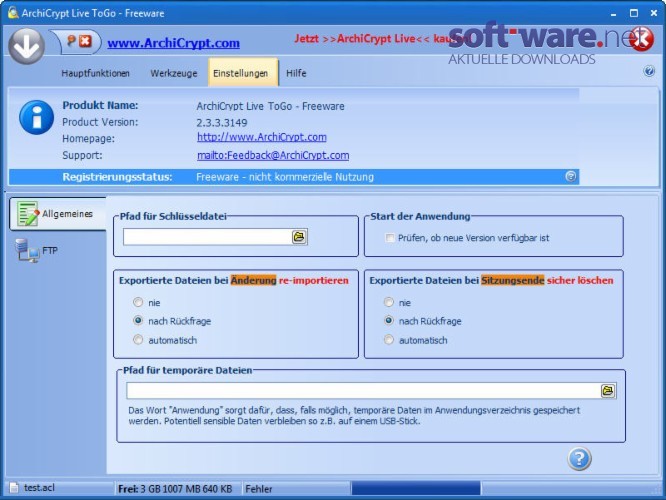This screenshot has height=500, width=666.
Task: Click the small help icon below watermark
Action: pyautogui.click(x=649, y=71)
